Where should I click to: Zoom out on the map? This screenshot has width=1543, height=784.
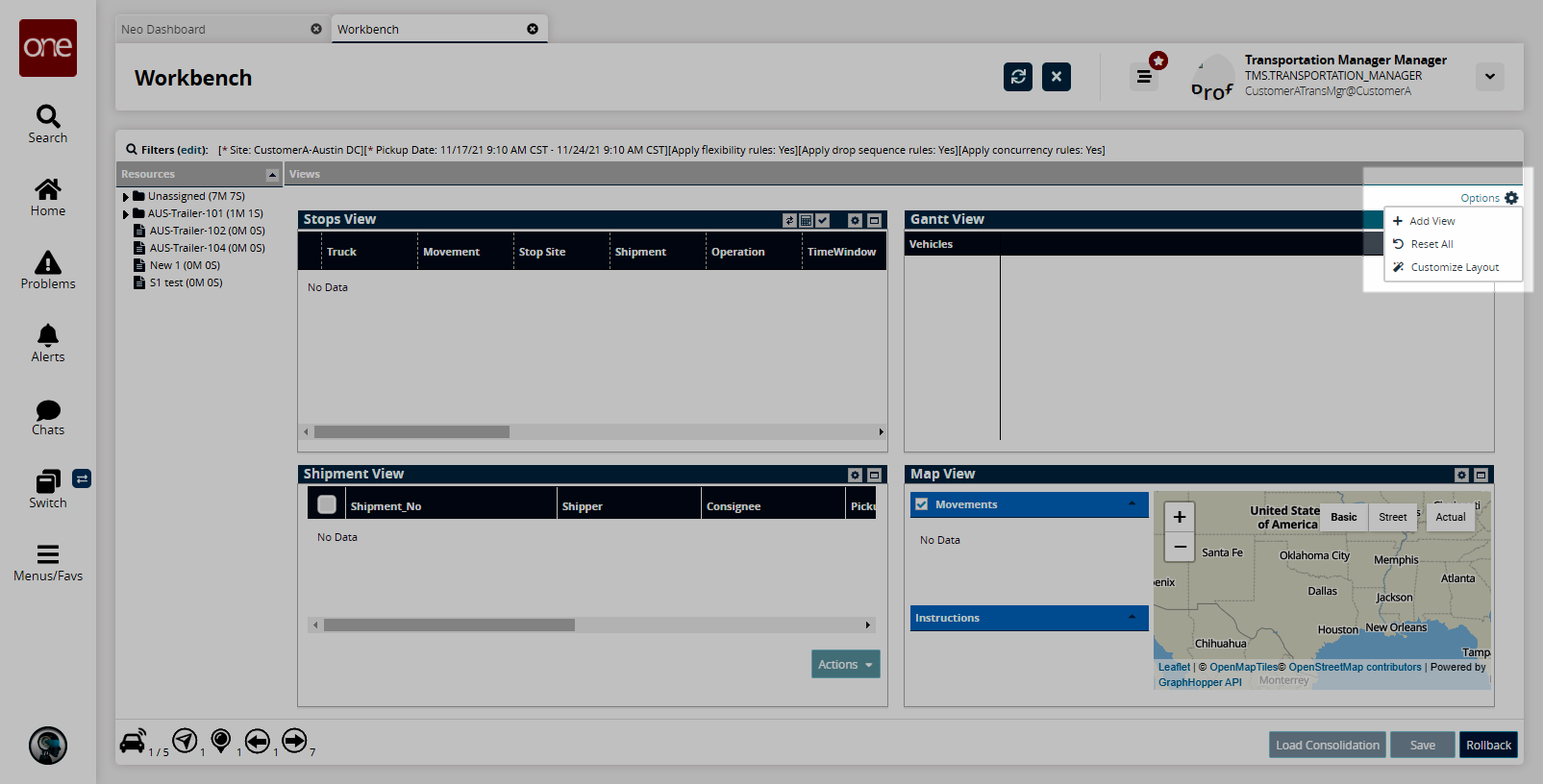(1180, 547)
